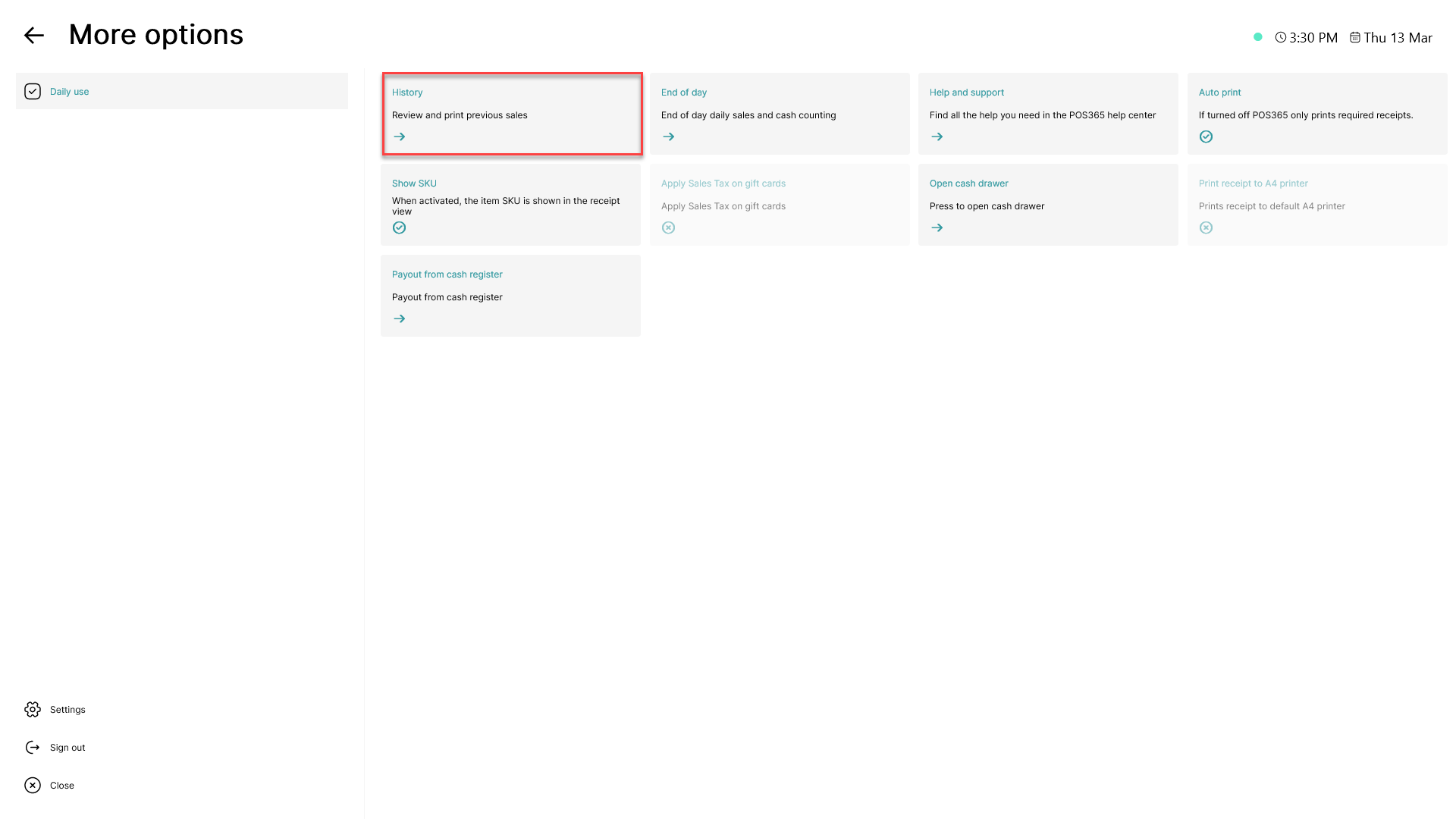Screen dimensions: 1456x819
Task: Toggle the Auto print checkmark
Action: click(1206, 136)
